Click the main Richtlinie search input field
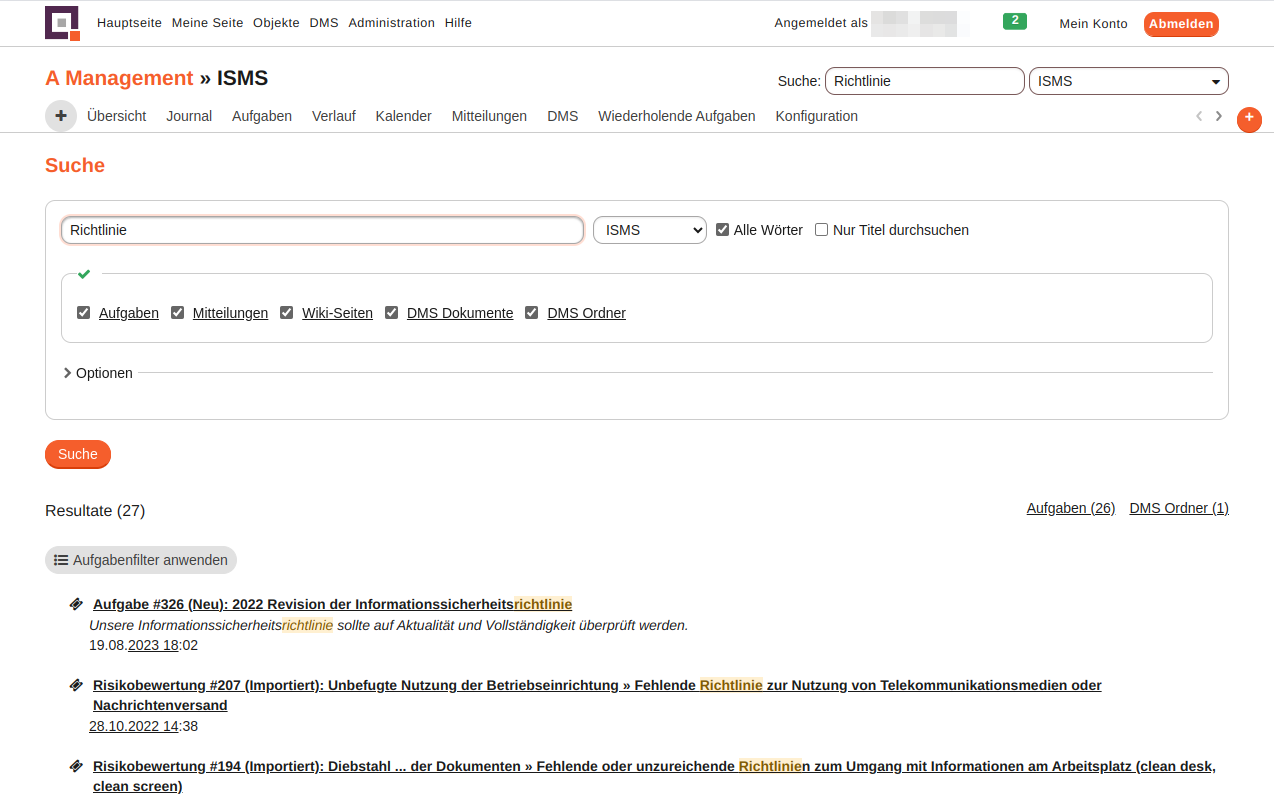This screenshot has width=1274, height=797. click(322, 230)
